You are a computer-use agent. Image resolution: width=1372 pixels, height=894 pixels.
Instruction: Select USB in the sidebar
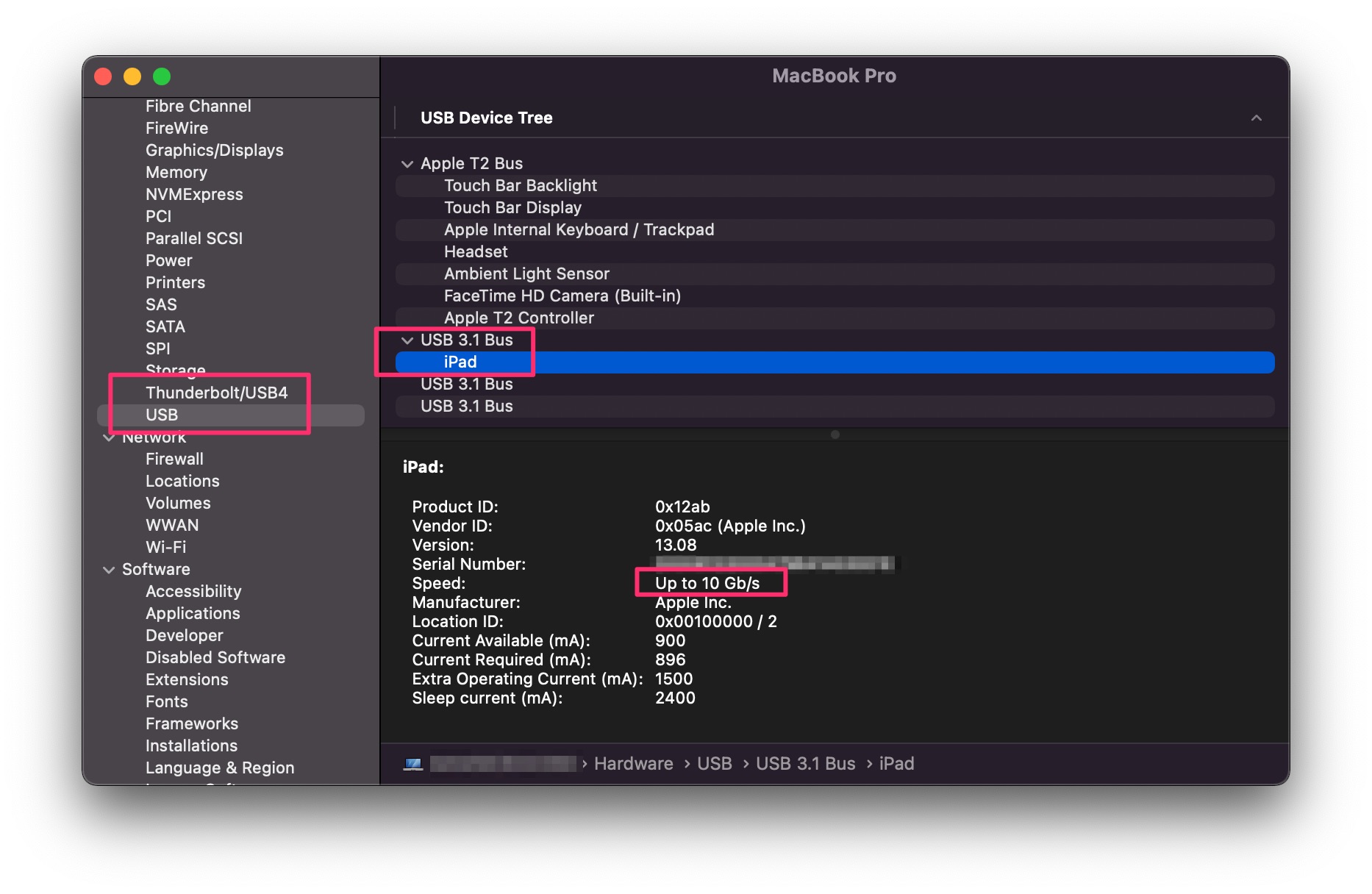click(231, 415)
